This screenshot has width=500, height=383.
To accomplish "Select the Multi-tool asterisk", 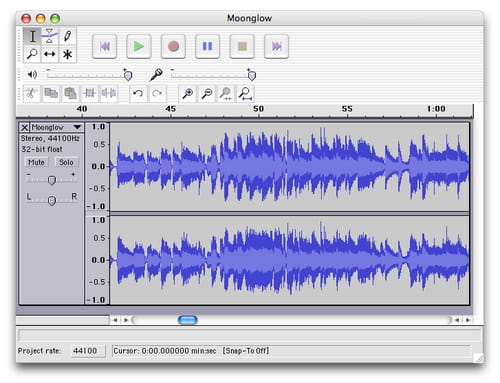I will pos(67,54).
